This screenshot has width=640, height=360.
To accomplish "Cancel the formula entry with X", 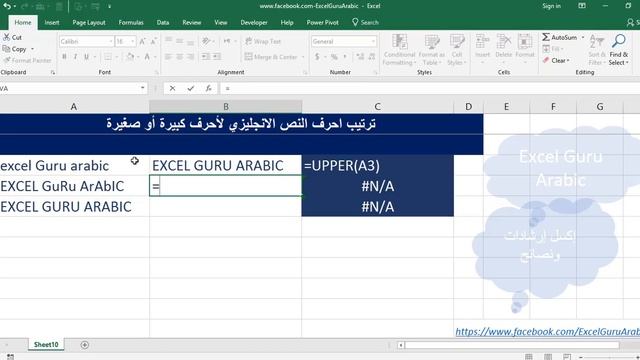I will click(x=172, y=88).
